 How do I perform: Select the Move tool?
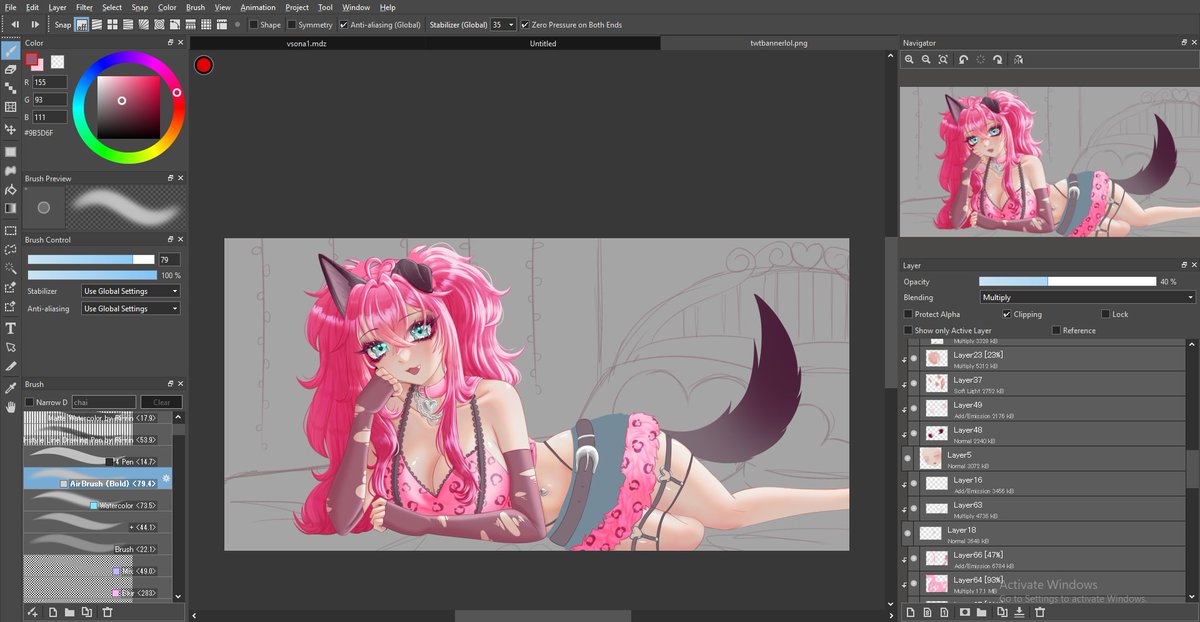click(x=10, y=130)
